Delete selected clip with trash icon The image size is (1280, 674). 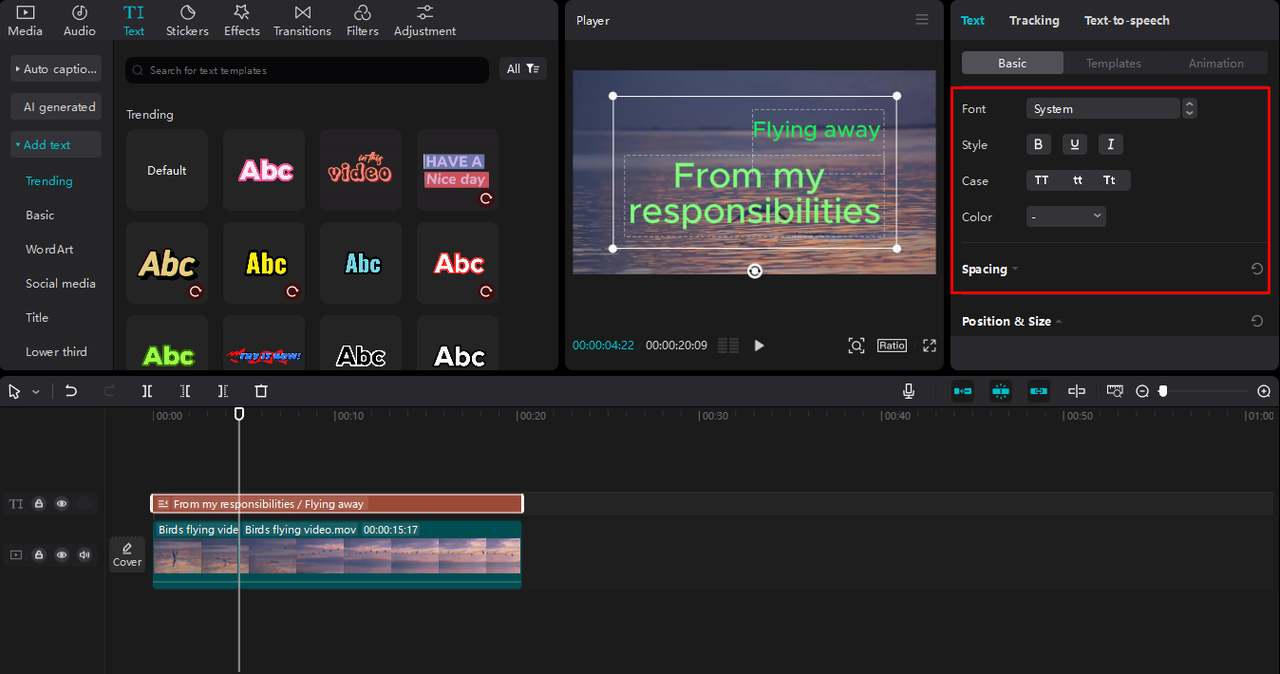pos(261,391)
